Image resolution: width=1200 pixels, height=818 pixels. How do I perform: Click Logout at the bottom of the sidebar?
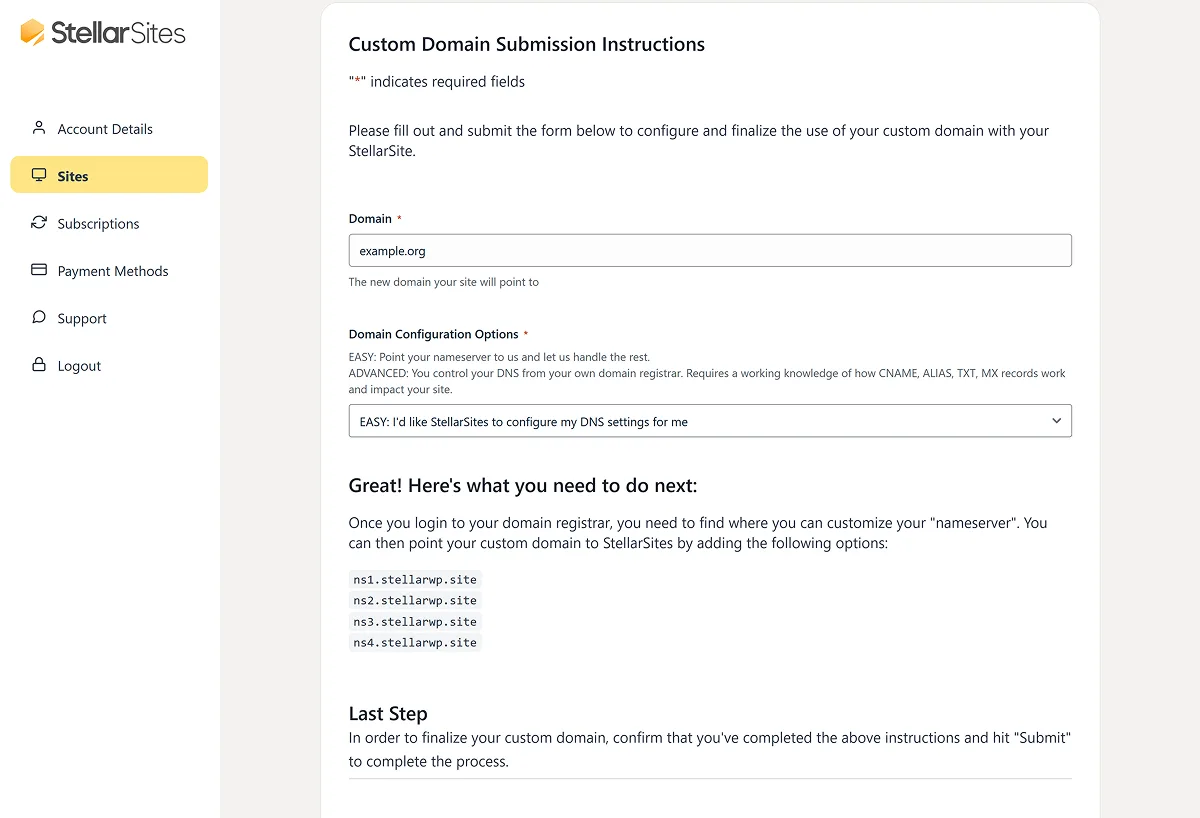80,365
